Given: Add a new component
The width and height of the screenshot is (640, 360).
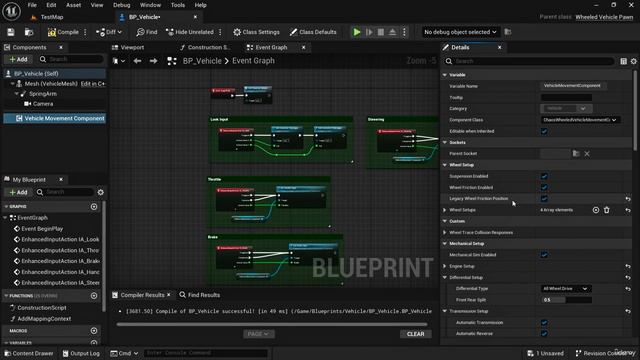Looking at the screenshot, I should [18, 59].
